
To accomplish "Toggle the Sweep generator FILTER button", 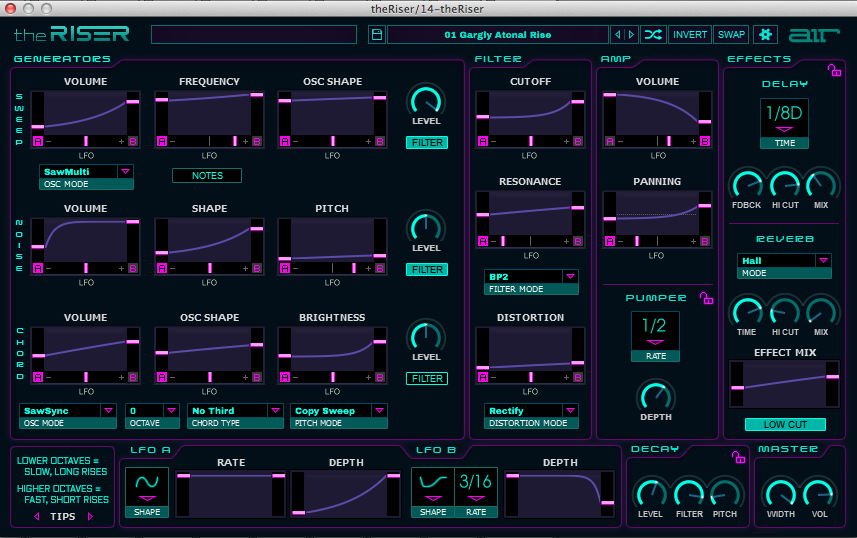I will click(x=426, y=143).
